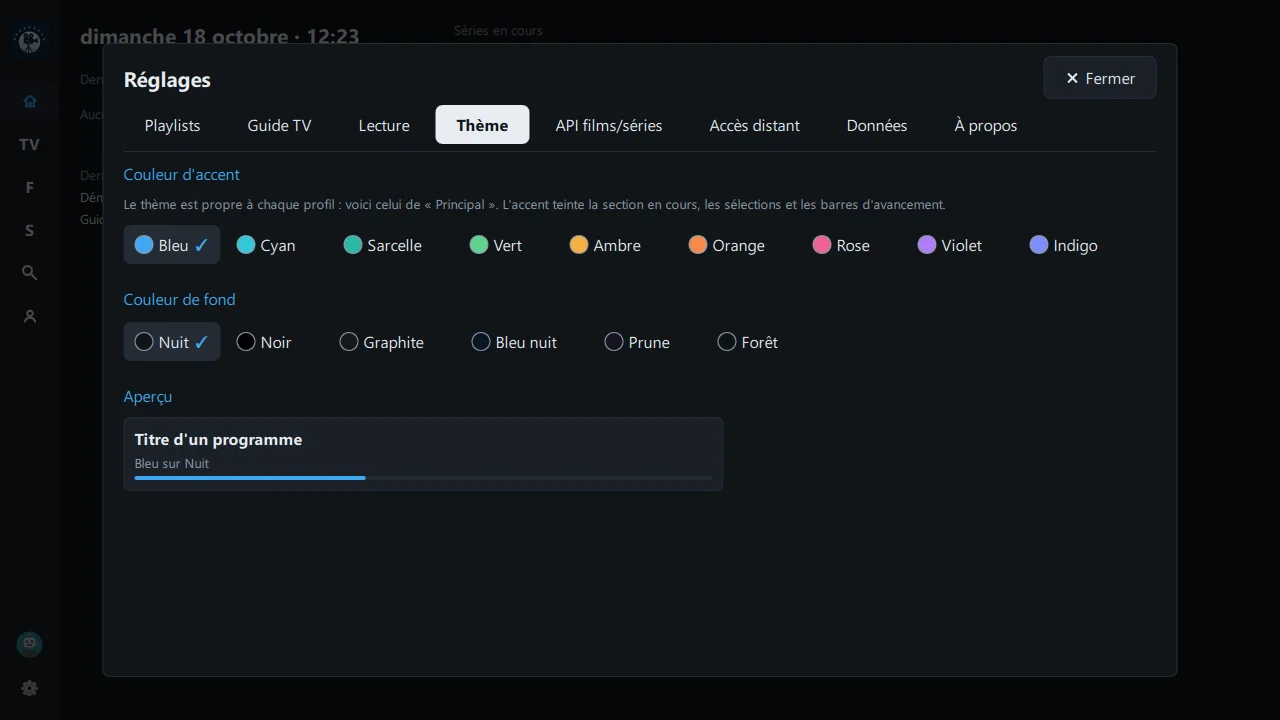Close the settings with the Fermer button

click(1100, 78)
